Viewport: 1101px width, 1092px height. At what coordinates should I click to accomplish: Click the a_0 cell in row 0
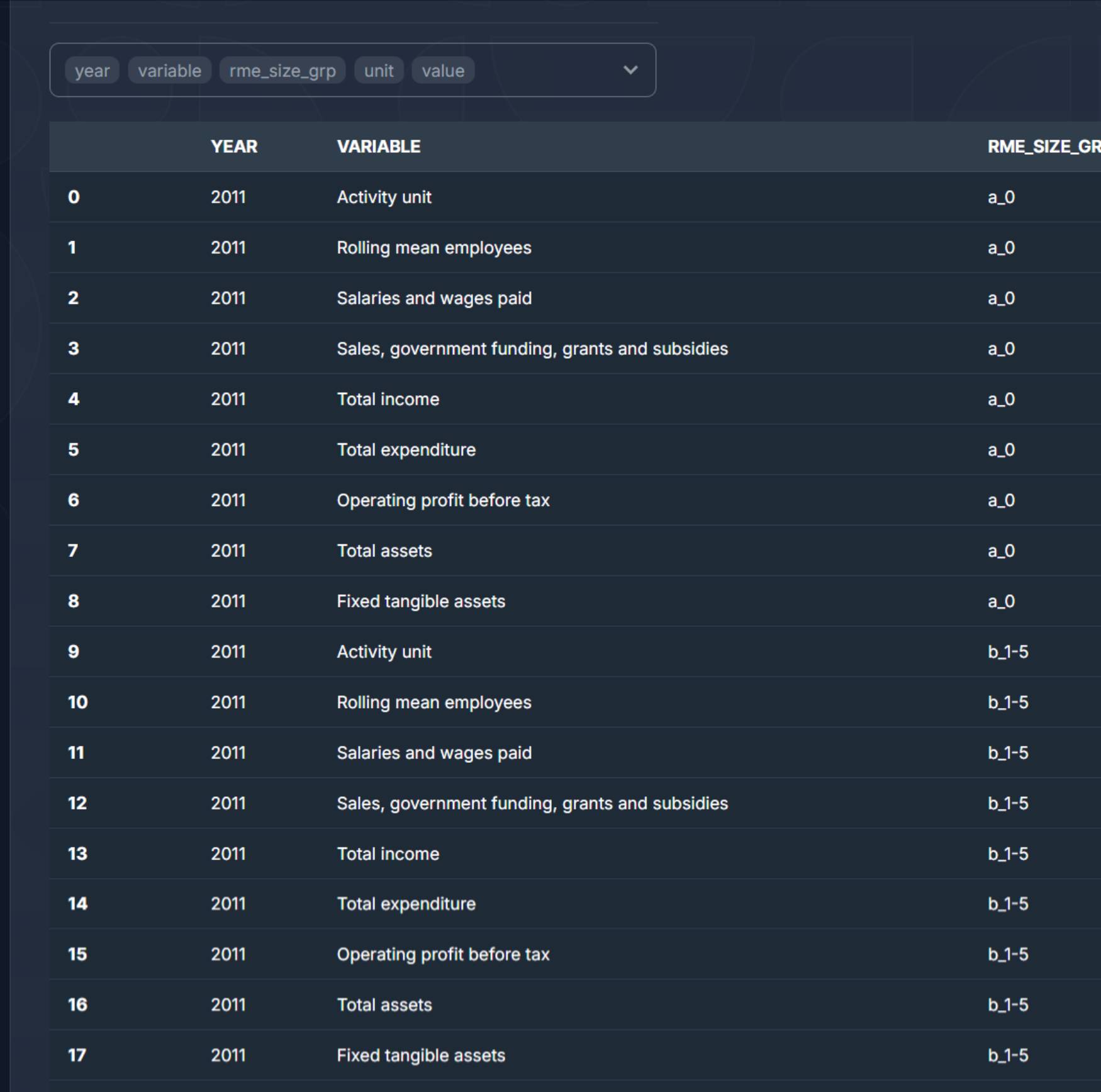click(1001, 197)
